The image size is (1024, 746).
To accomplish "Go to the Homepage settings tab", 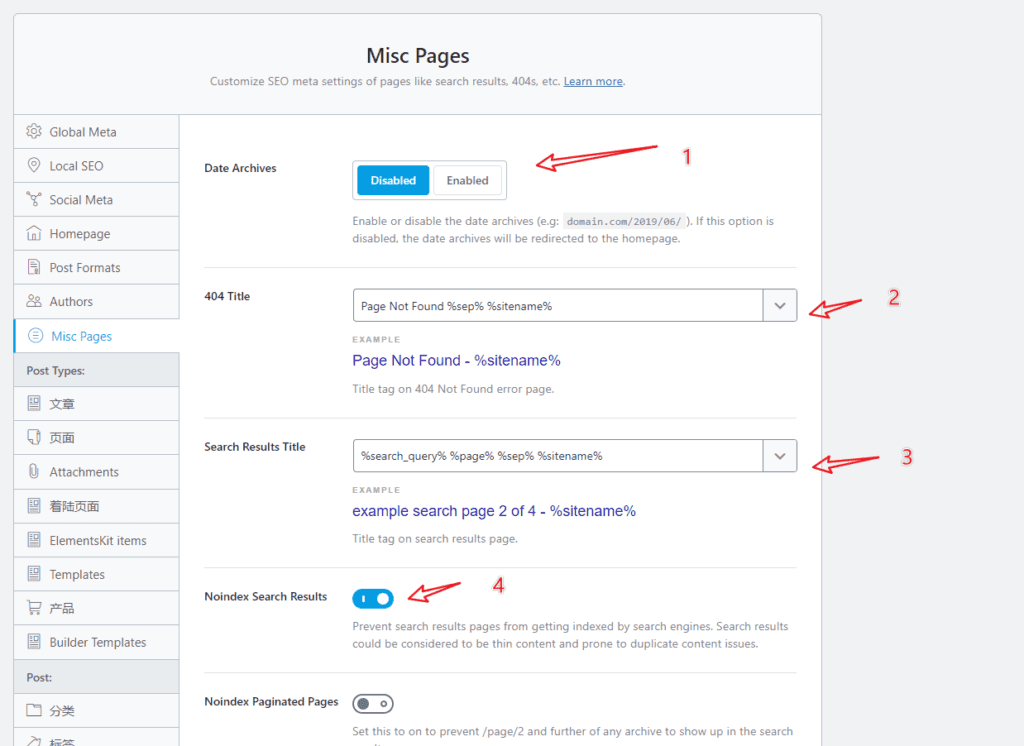I will (x=97, y=234).
